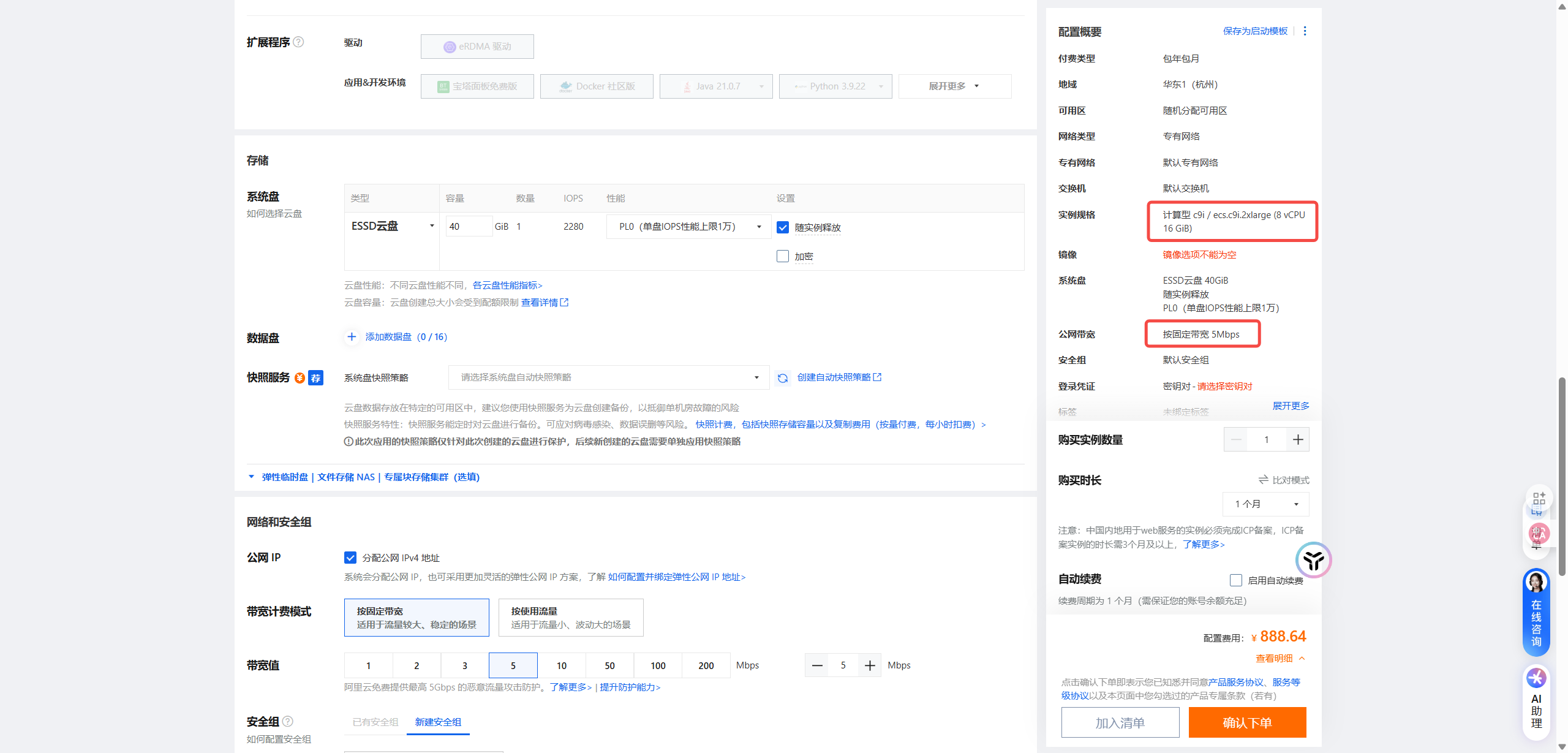This screenshot has width=1568, height=753.
Task: Select the 按使用流量 billing mode
Action: click(570, 618)
